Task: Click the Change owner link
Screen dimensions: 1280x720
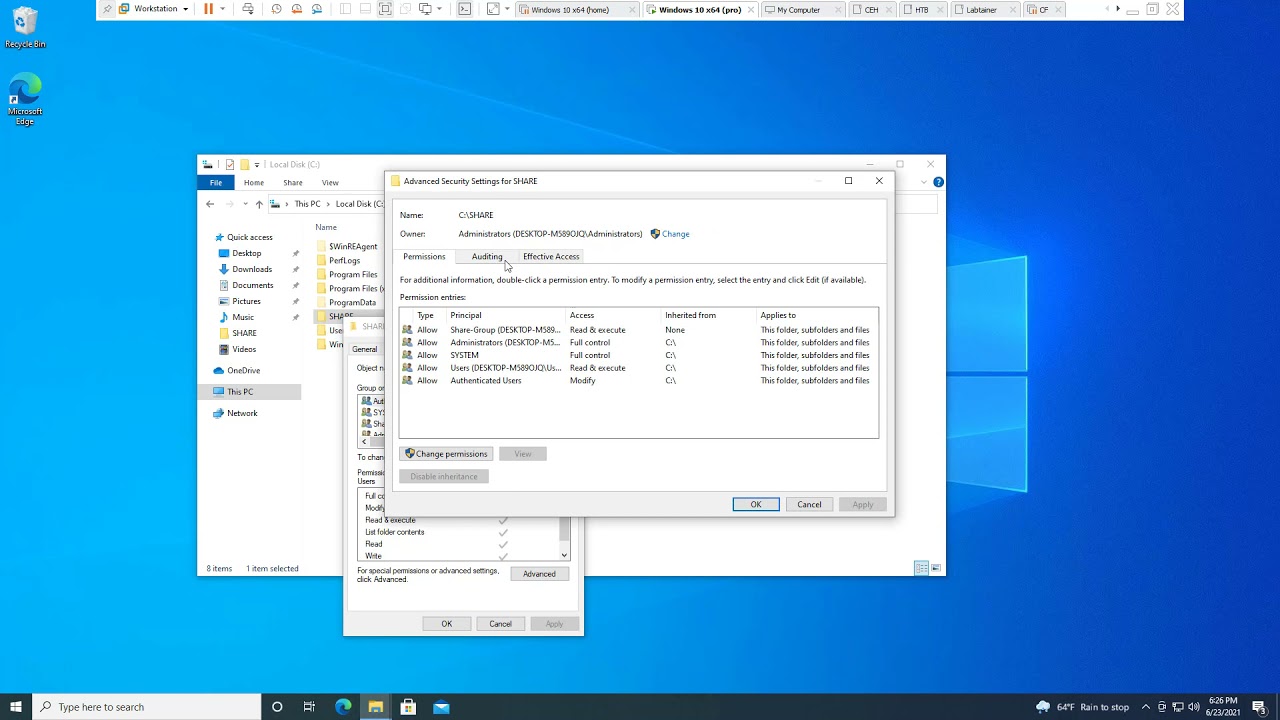Action: click(676, 234)
